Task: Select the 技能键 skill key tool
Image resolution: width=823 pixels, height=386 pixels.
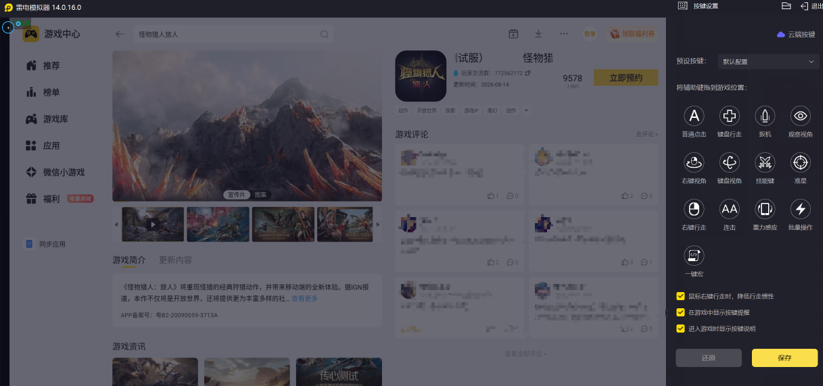Action: [765, 162]
